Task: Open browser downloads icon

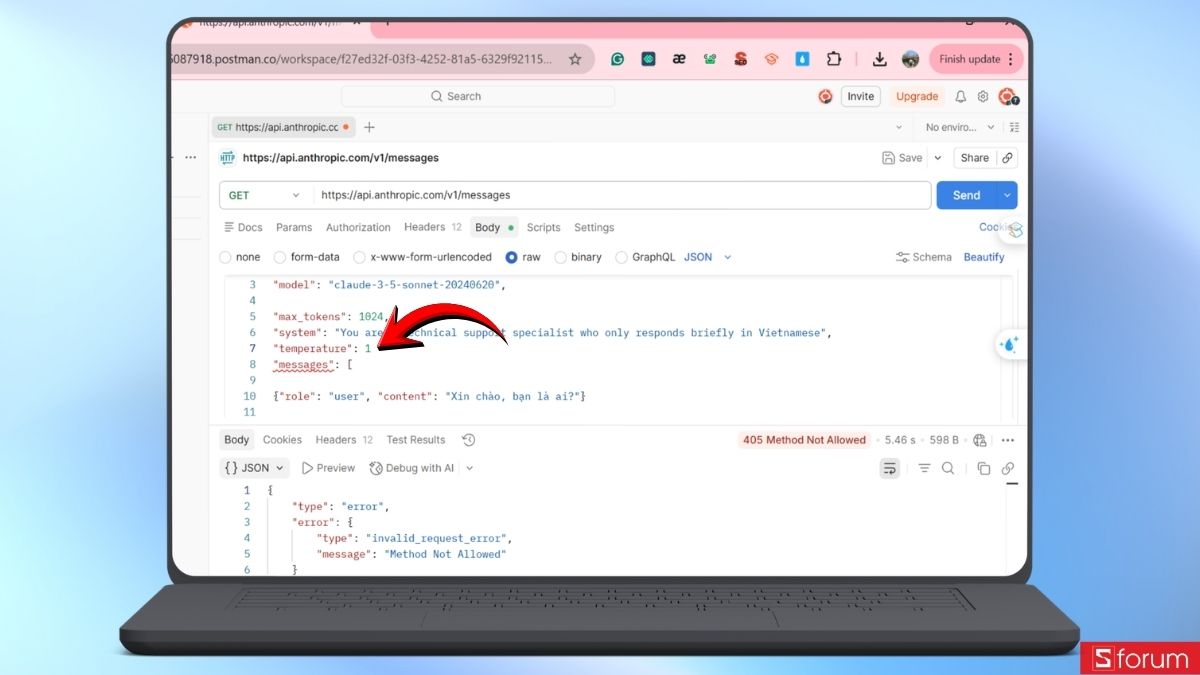Action: (879, 59)
